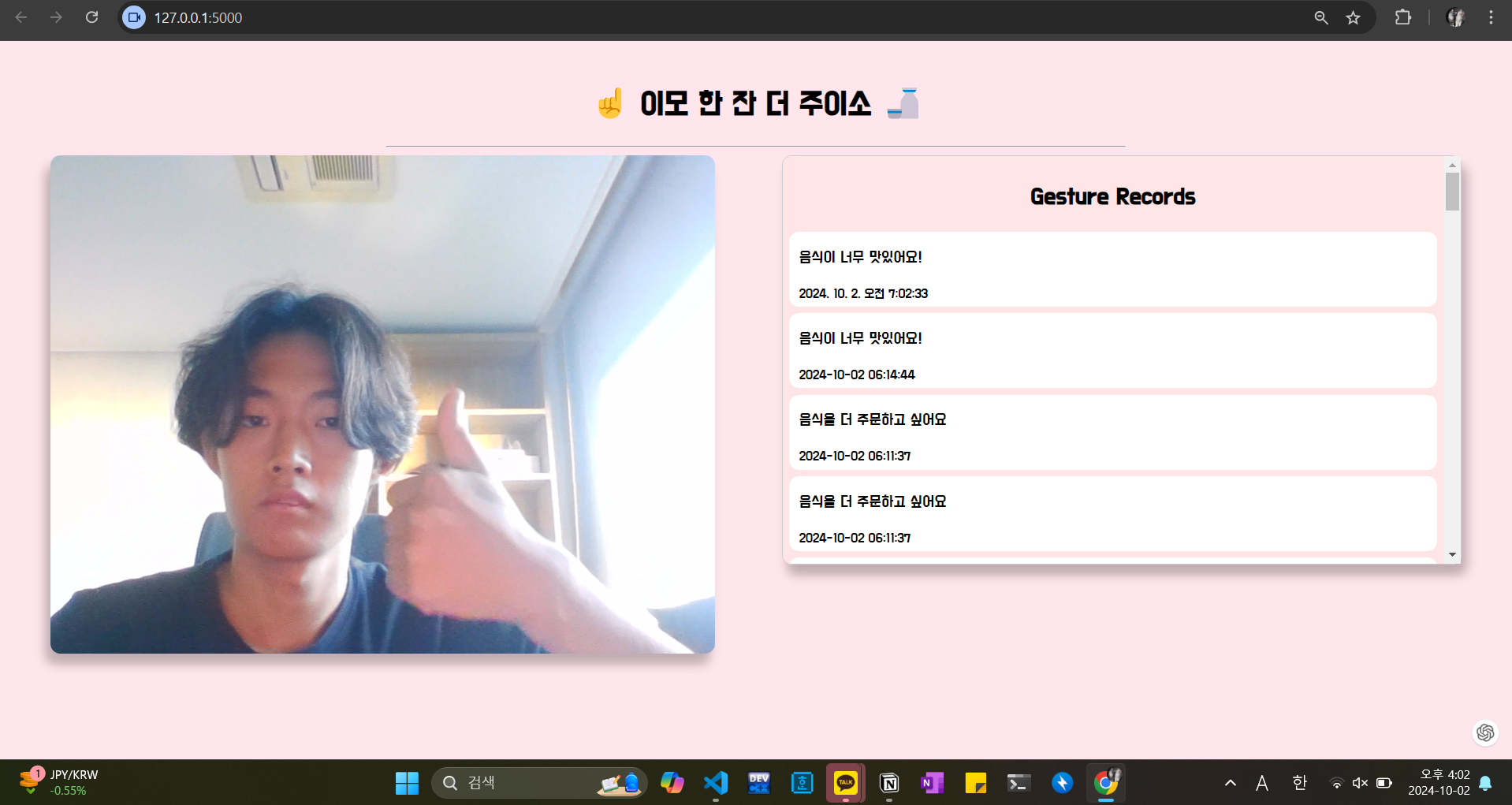Open the Windows Start menu
This screenshot has height=805, width=1512.
coord(407,783)
